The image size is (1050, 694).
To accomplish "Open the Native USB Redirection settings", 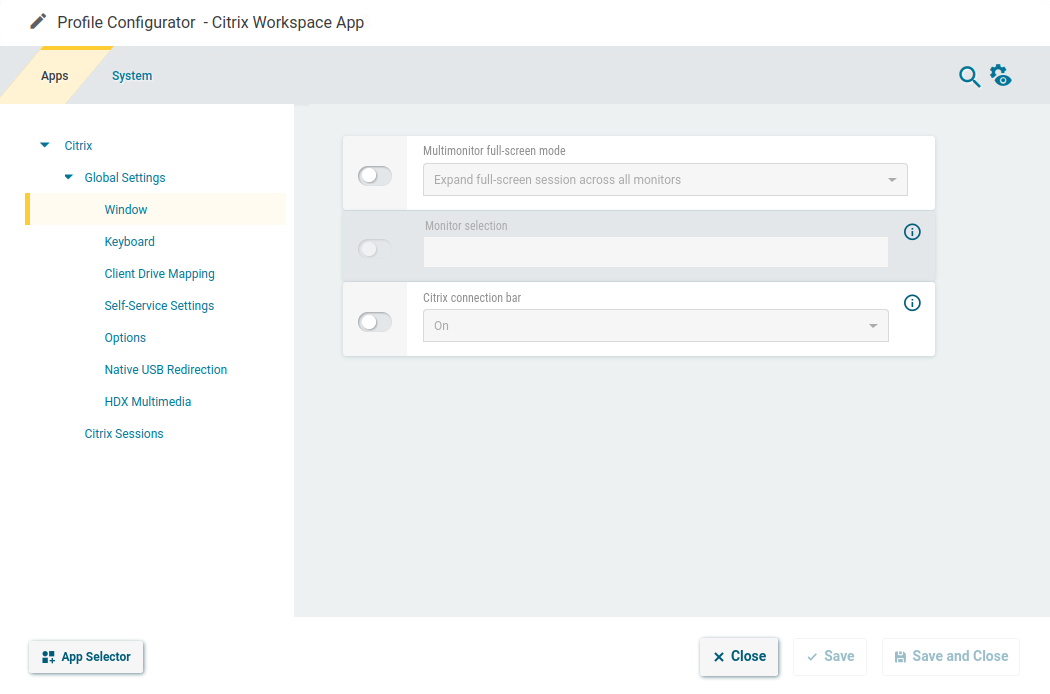I will pyautogui.click(x=166, y=369).
